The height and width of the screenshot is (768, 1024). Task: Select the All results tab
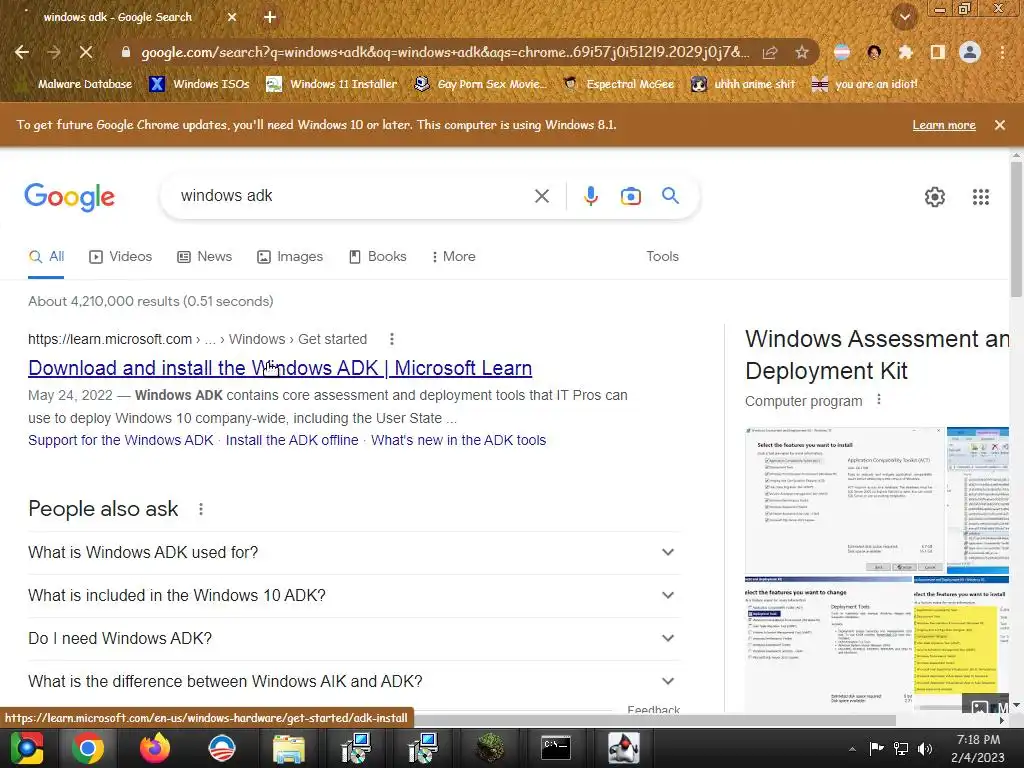click(46, 257)
